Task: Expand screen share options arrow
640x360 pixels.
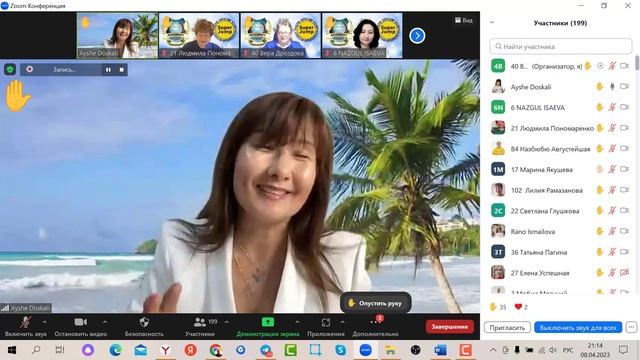Action: [297, 322]
